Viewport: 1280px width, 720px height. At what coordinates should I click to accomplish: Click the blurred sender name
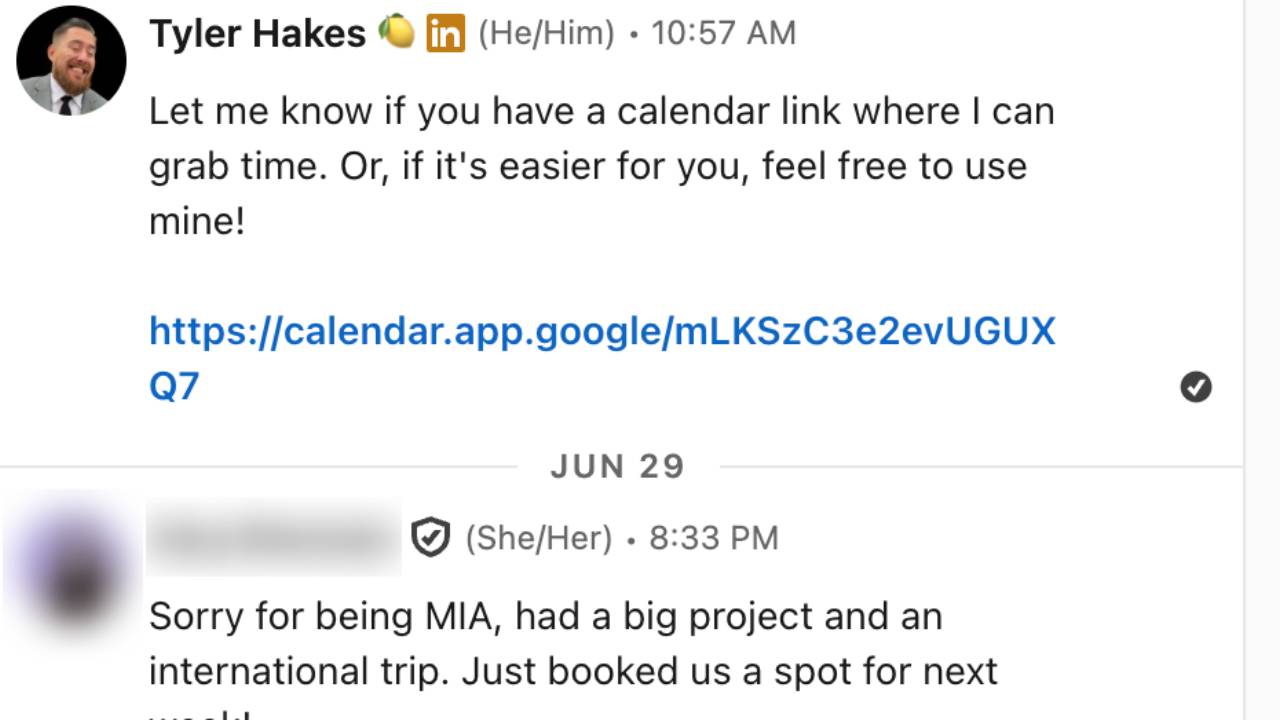tap(273, 539)
